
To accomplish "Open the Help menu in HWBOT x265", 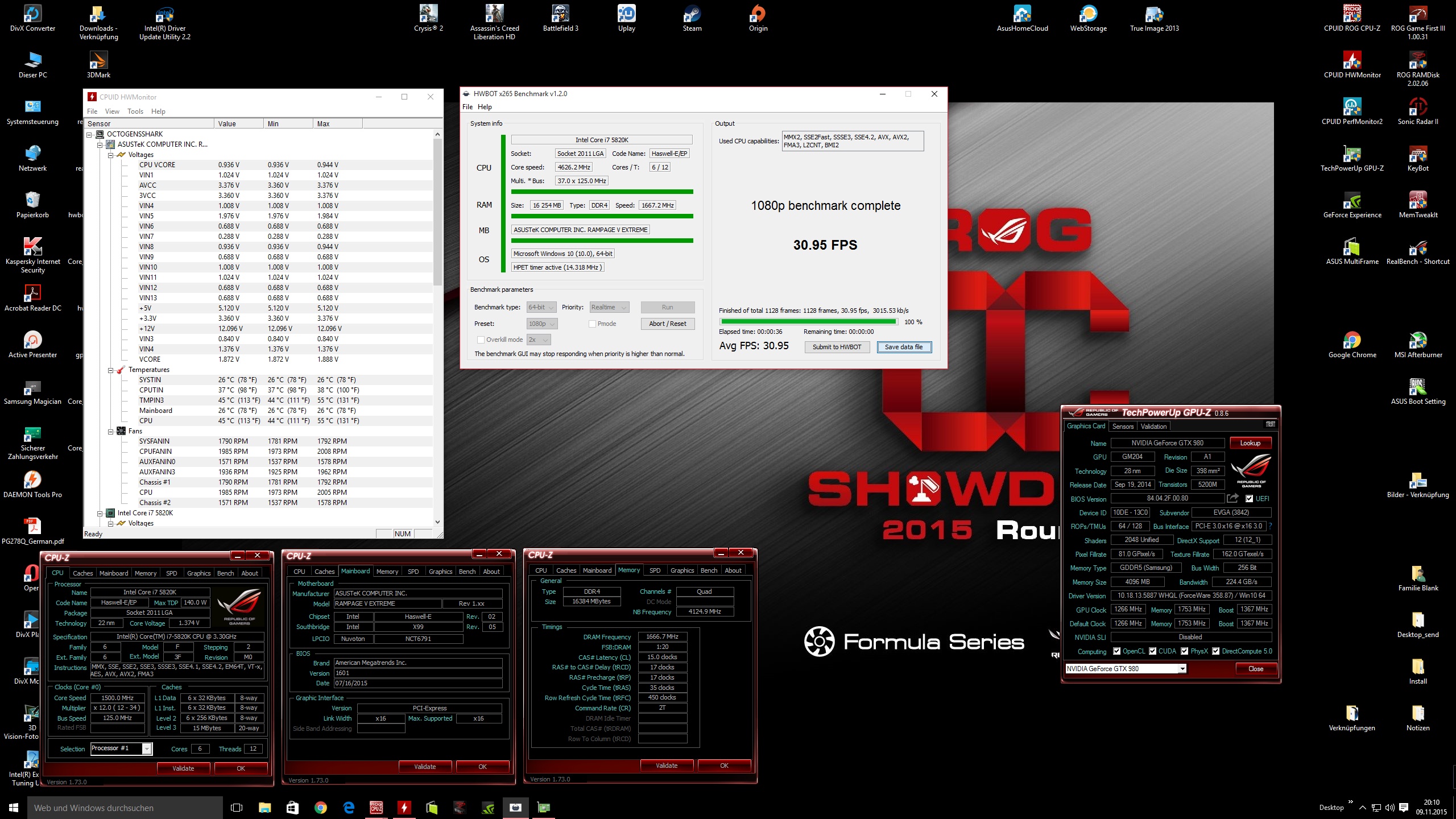I will [x=485, y=106].
